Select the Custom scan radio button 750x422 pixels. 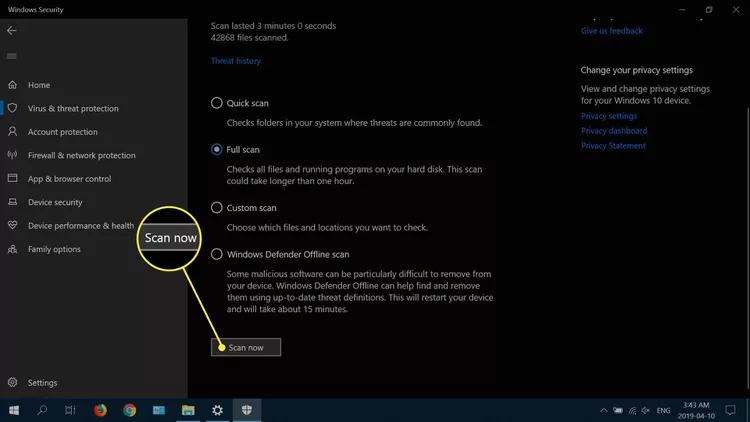point(217,208)
